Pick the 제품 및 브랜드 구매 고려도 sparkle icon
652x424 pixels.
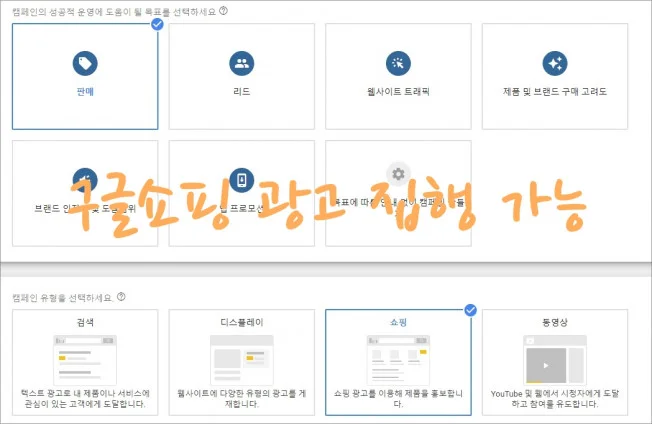(x=555, y=63)
